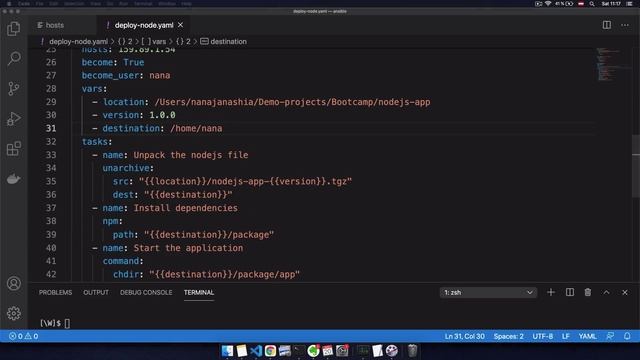Open the Docker view in activity bar
This screenshot has width=640, height=360.
tap(13, 179)
